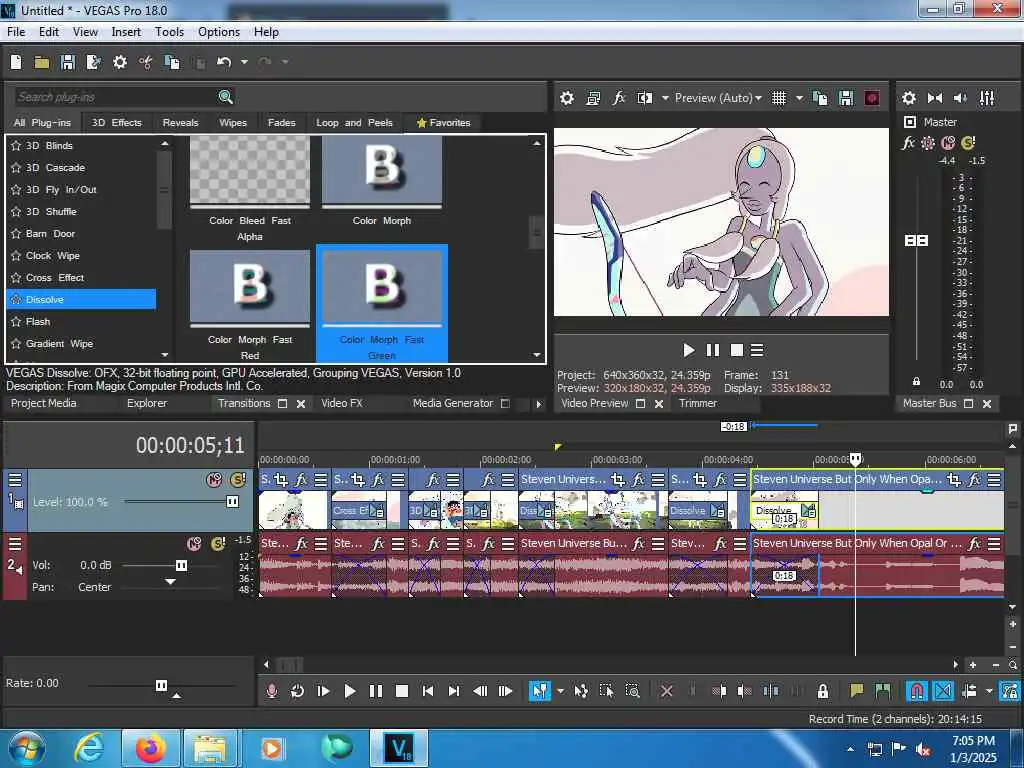Open the Undo history dropdown arrow
Image resolution: width=1024 pixels, height=768 pixels.
[x=244, y=62]
